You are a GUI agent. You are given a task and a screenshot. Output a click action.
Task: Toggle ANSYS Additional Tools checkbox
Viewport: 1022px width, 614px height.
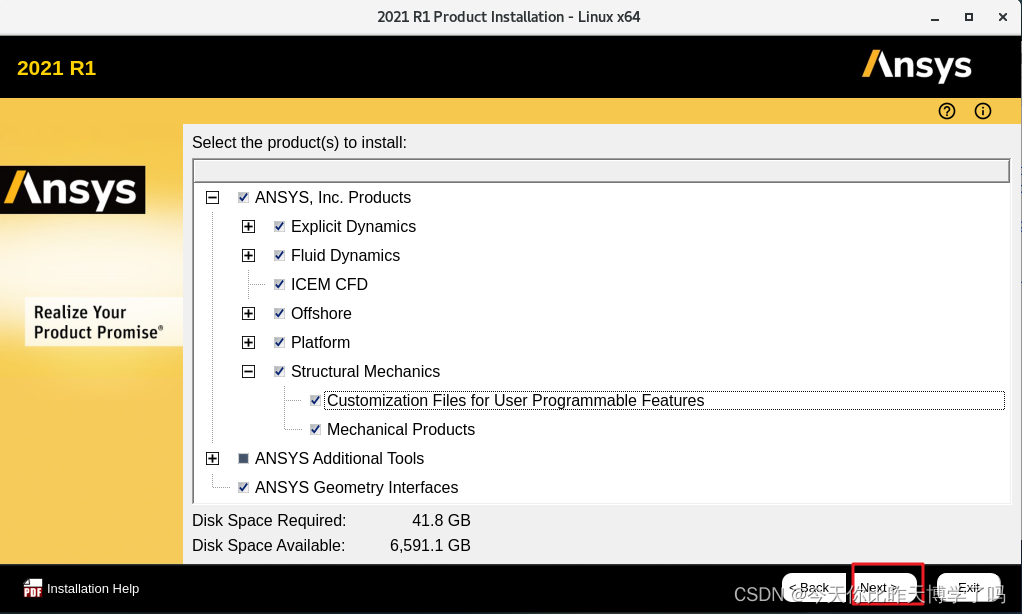(x=244, y=459)
